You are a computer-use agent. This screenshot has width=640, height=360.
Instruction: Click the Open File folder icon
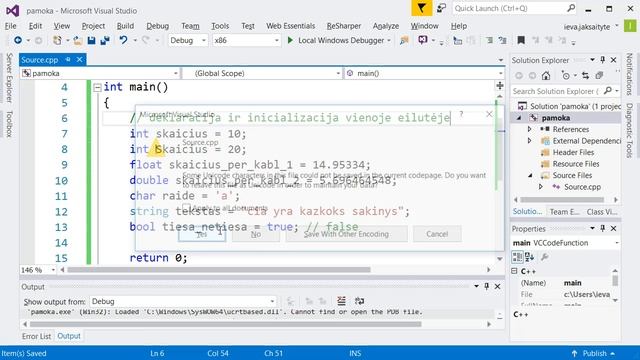(x=78, y=40)
